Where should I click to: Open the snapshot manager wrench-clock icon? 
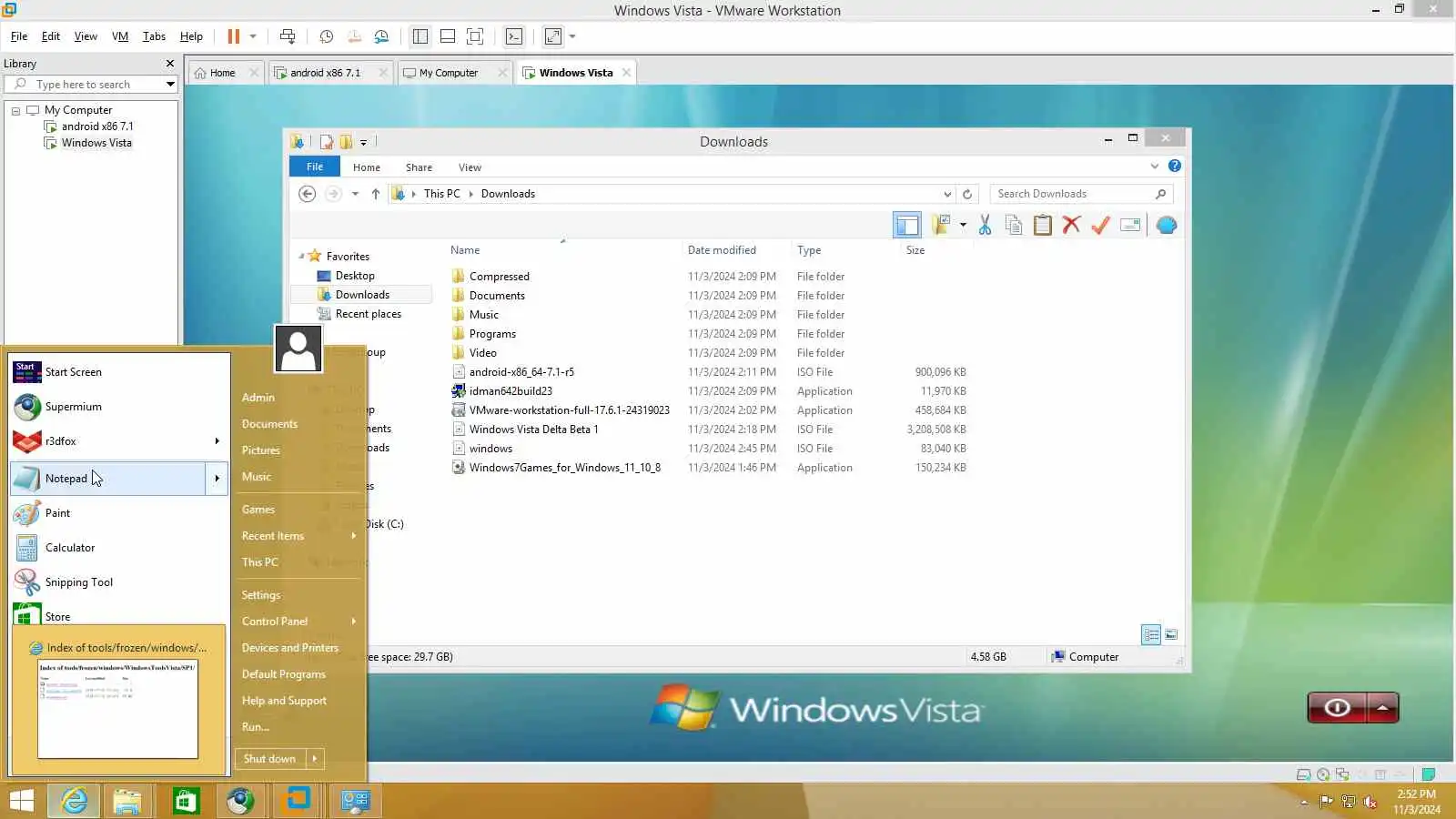coord(381,36)
